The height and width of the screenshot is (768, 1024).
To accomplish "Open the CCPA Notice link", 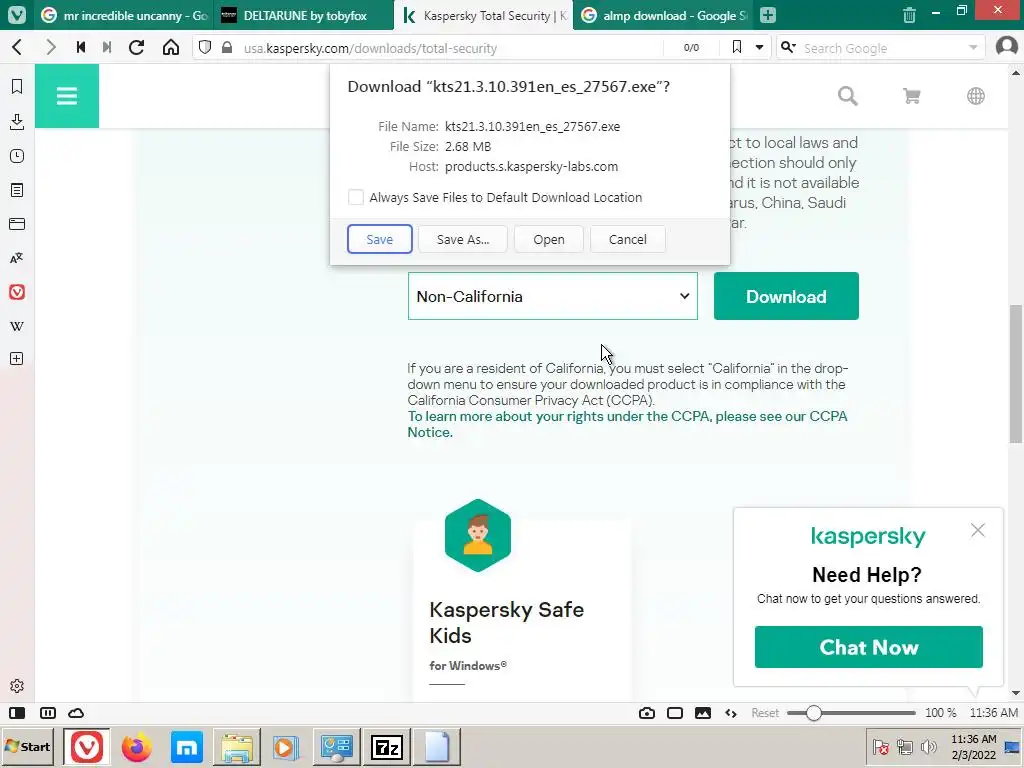I will 627,424.
